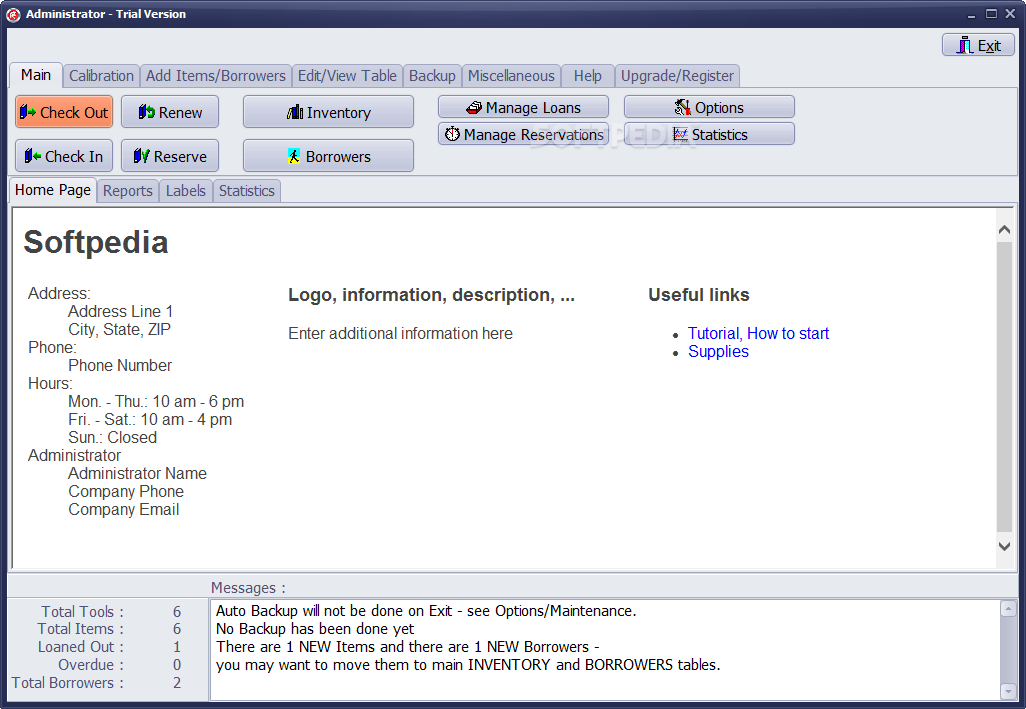Click the 'City, State, ZIP' text

119,329
